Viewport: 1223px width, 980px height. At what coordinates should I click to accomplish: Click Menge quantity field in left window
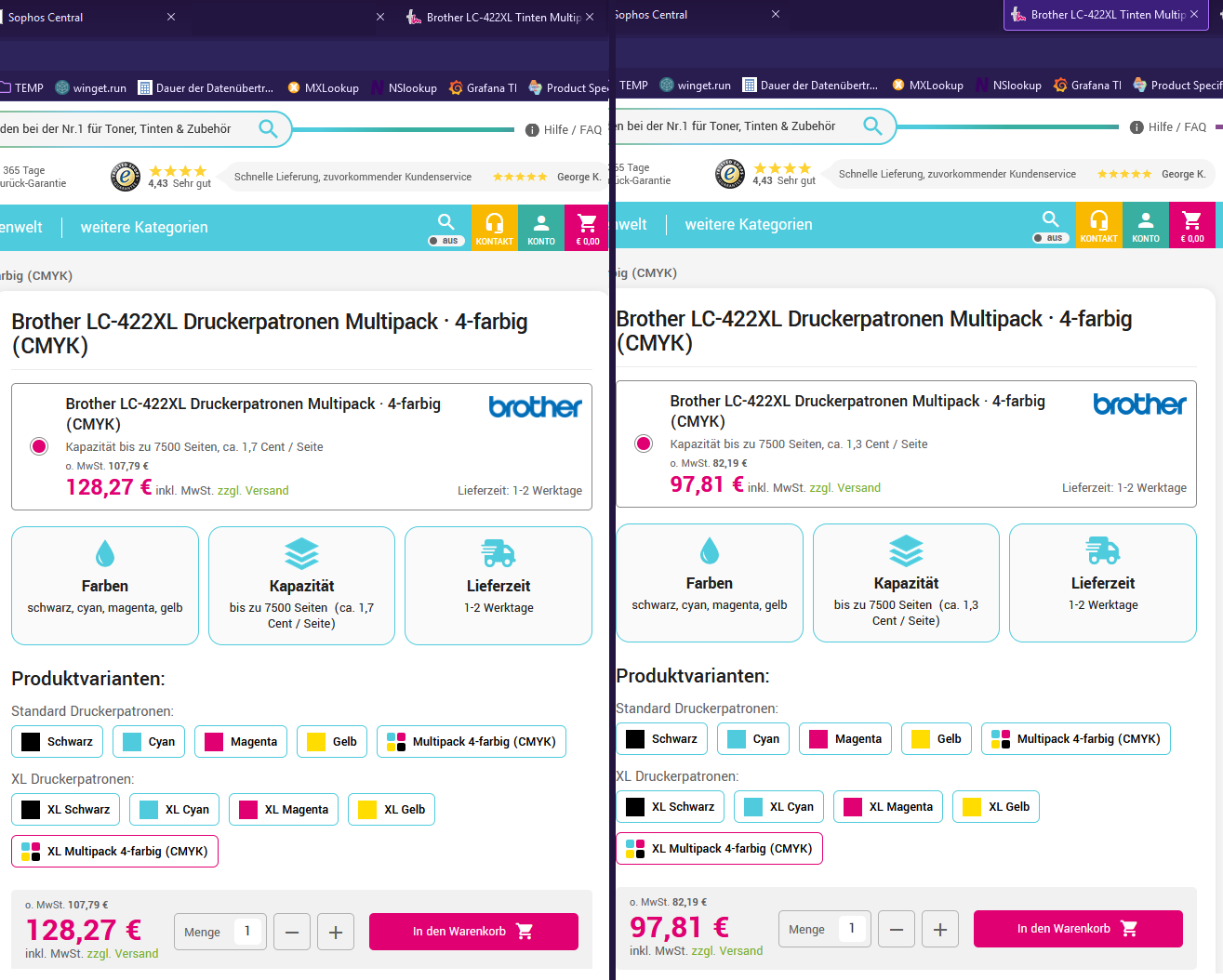pyautogui.click(x=247, y=932)
